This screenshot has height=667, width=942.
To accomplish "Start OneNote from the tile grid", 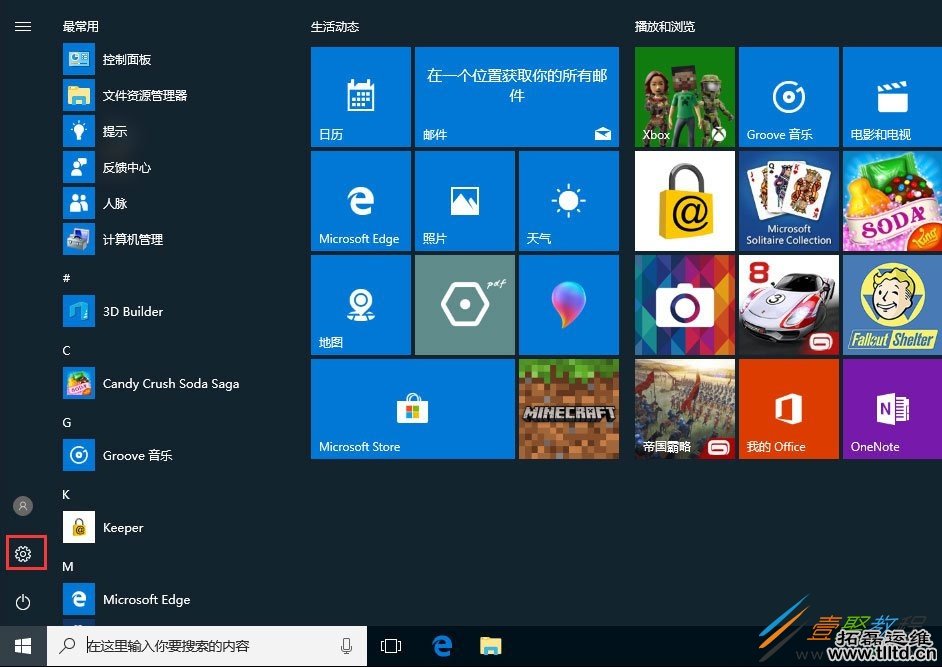I will (891, 408).
